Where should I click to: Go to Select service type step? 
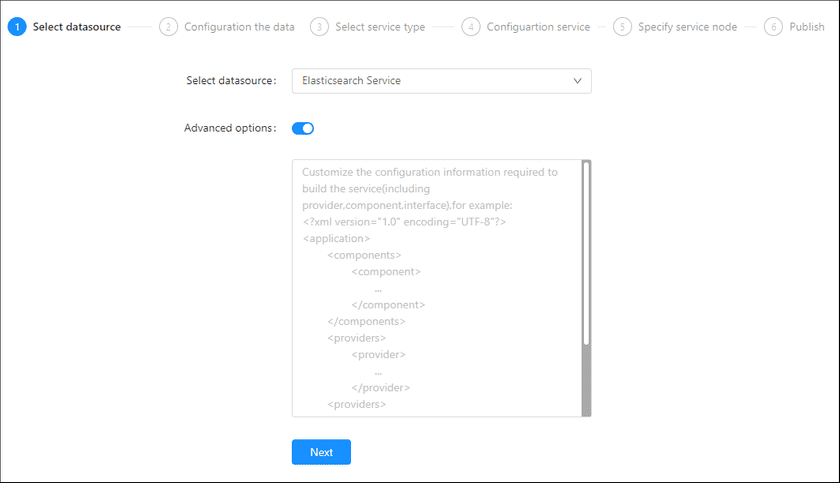[380, 27]
